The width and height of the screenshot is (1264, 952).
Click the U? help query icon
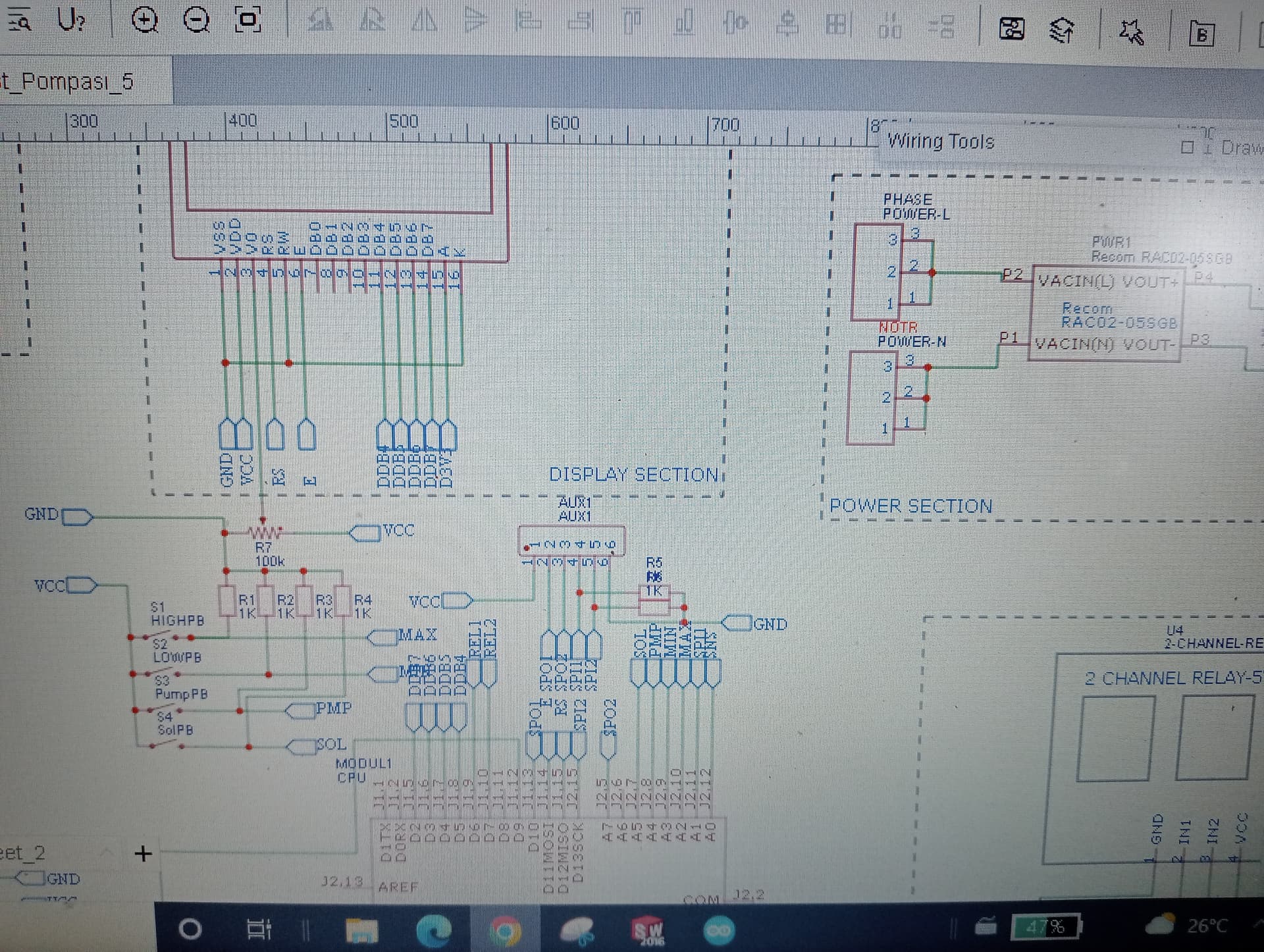(71, 20)
